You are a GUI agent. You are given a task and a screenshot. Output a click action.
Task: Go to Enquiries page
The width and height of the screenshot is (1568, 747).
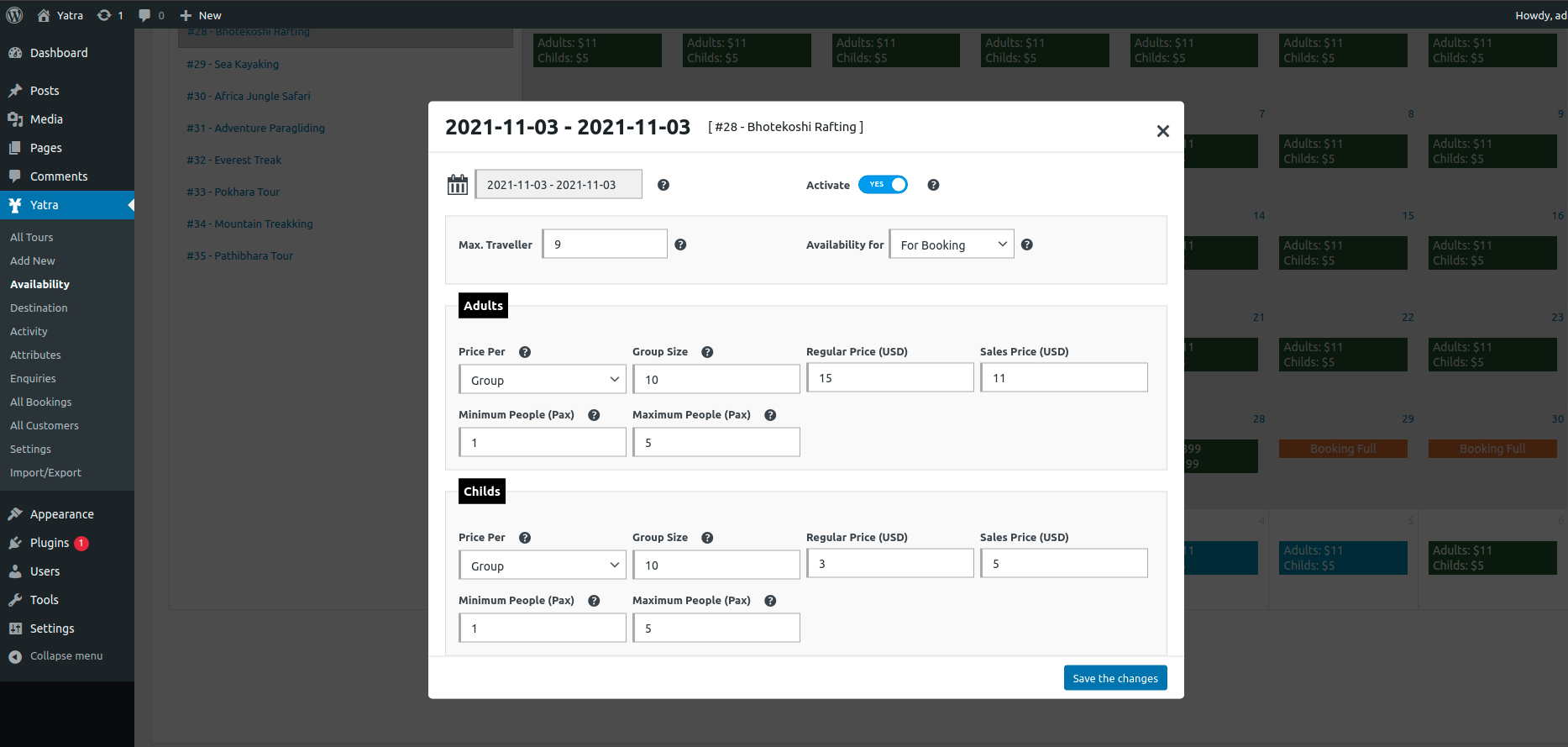33,379
